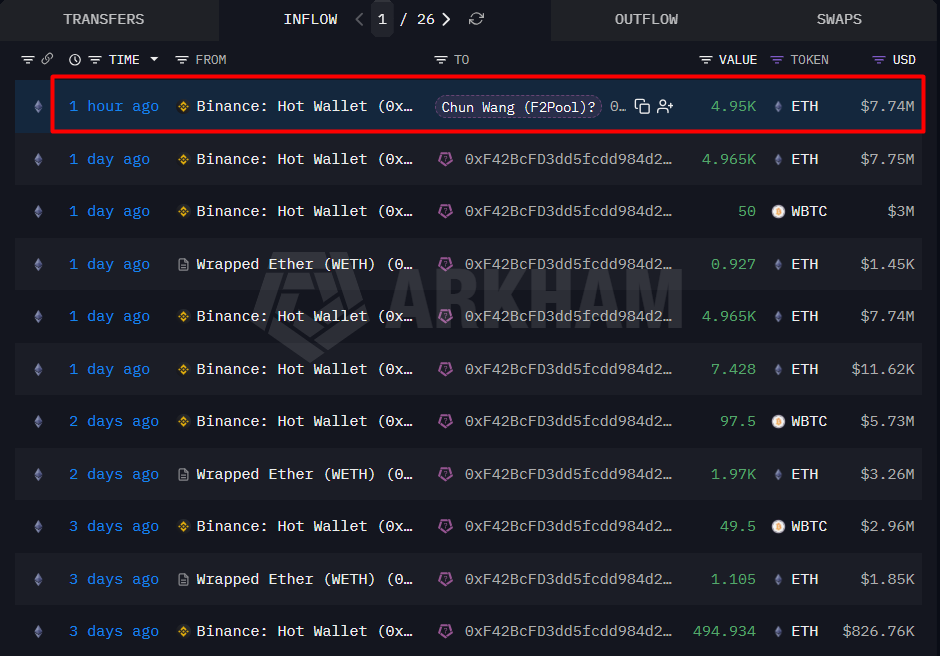
Task: Filter by the TOKEN column
Action: tap(777, 59)
